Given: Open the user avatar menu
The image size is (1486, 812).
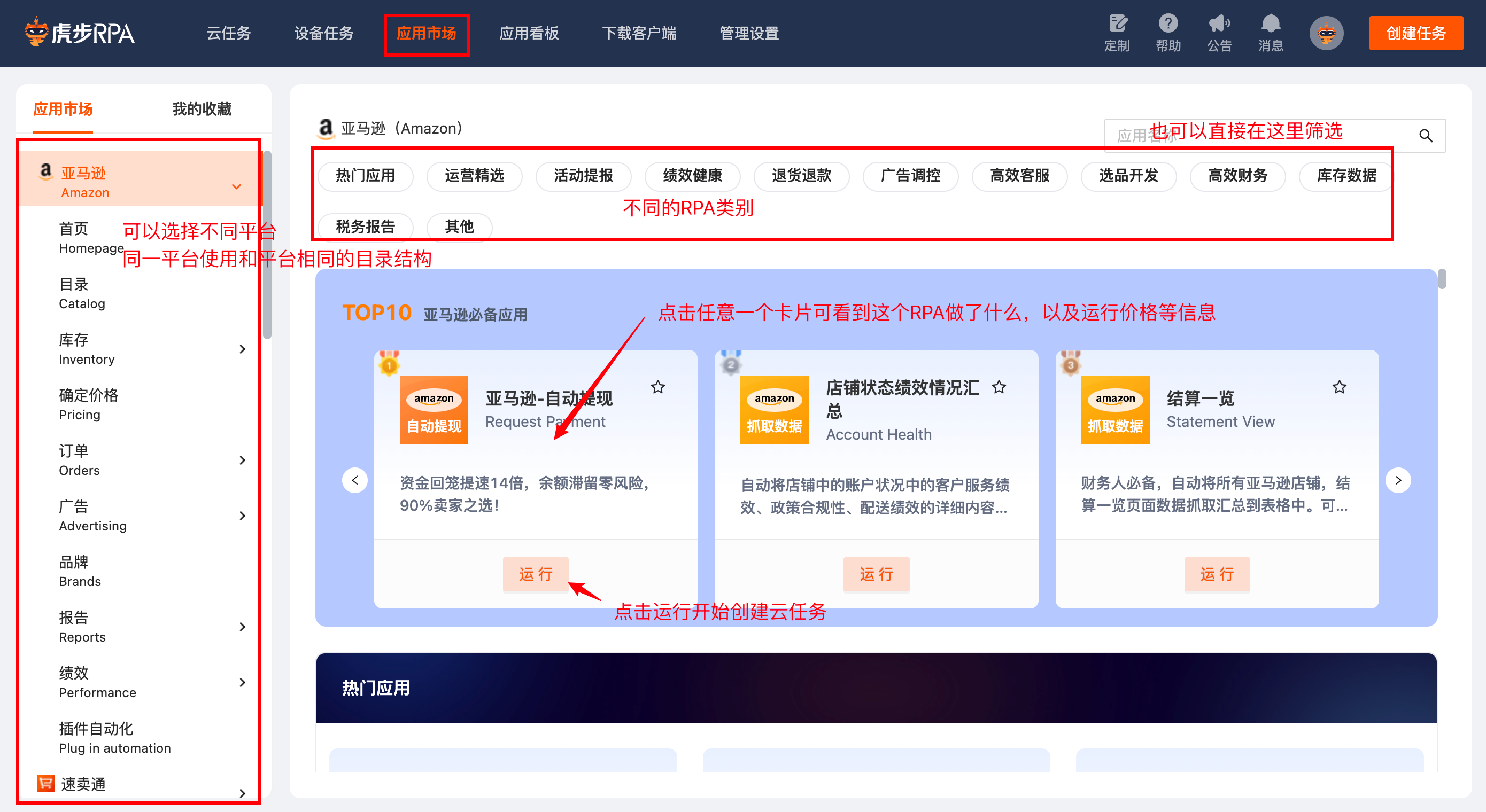Looking at the screenshot, I should 1326,33.
